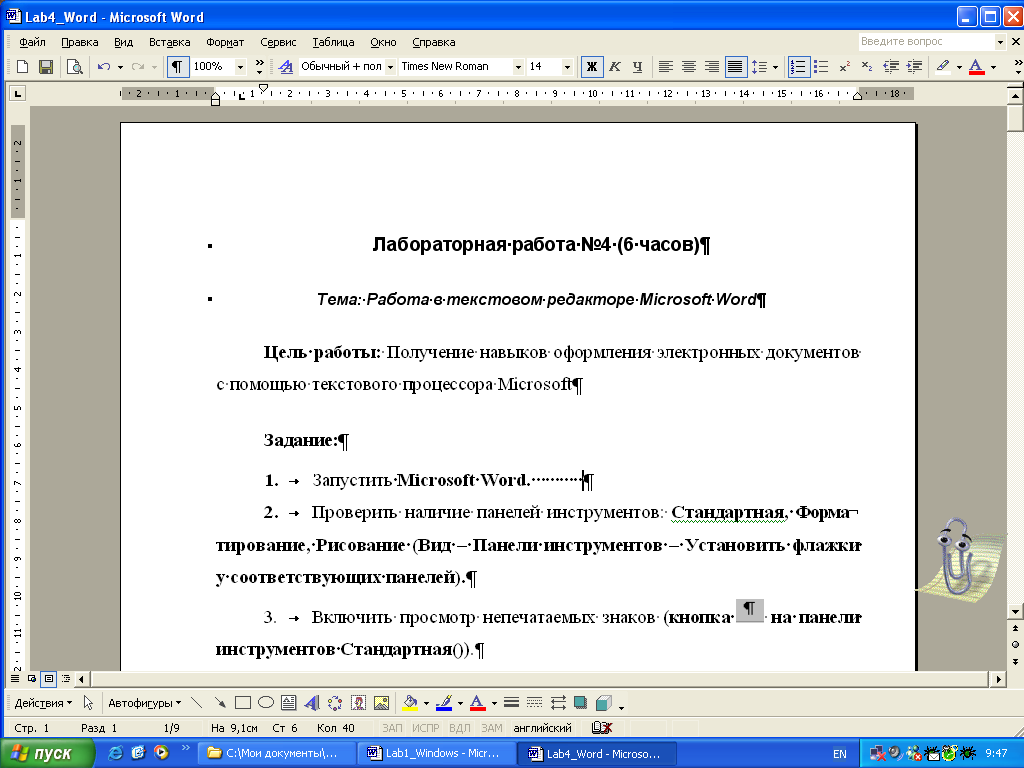Click the Styles and Formatting icon
The height and width of the screenshot is (768, 1024).
click(285, 67)
